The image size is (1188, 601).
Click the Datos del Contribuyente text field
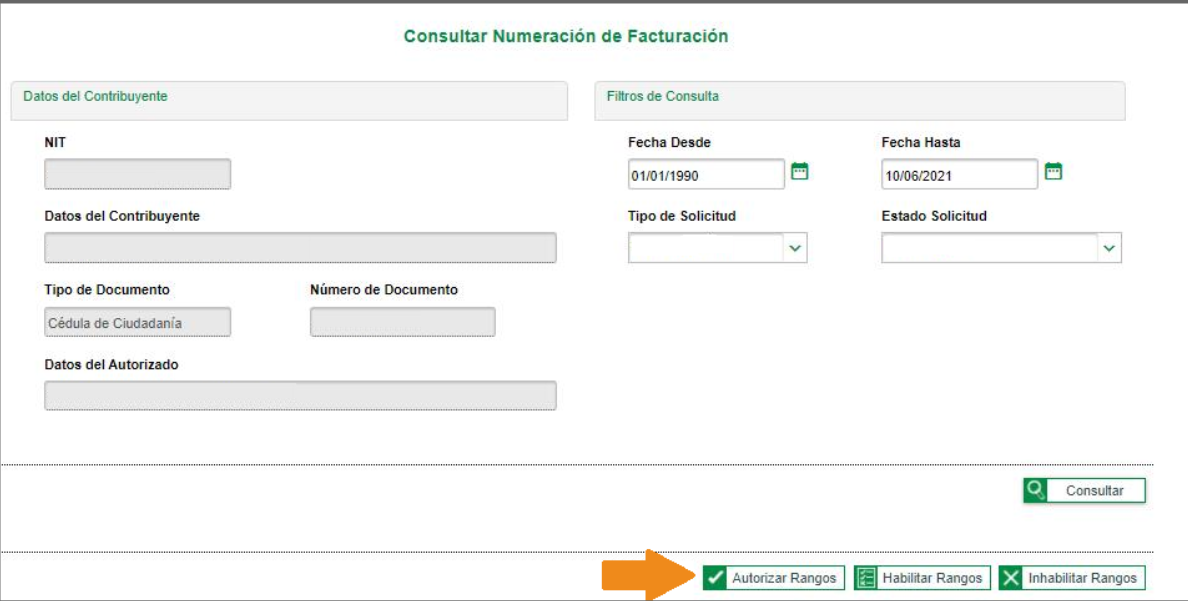click(300, 248)
